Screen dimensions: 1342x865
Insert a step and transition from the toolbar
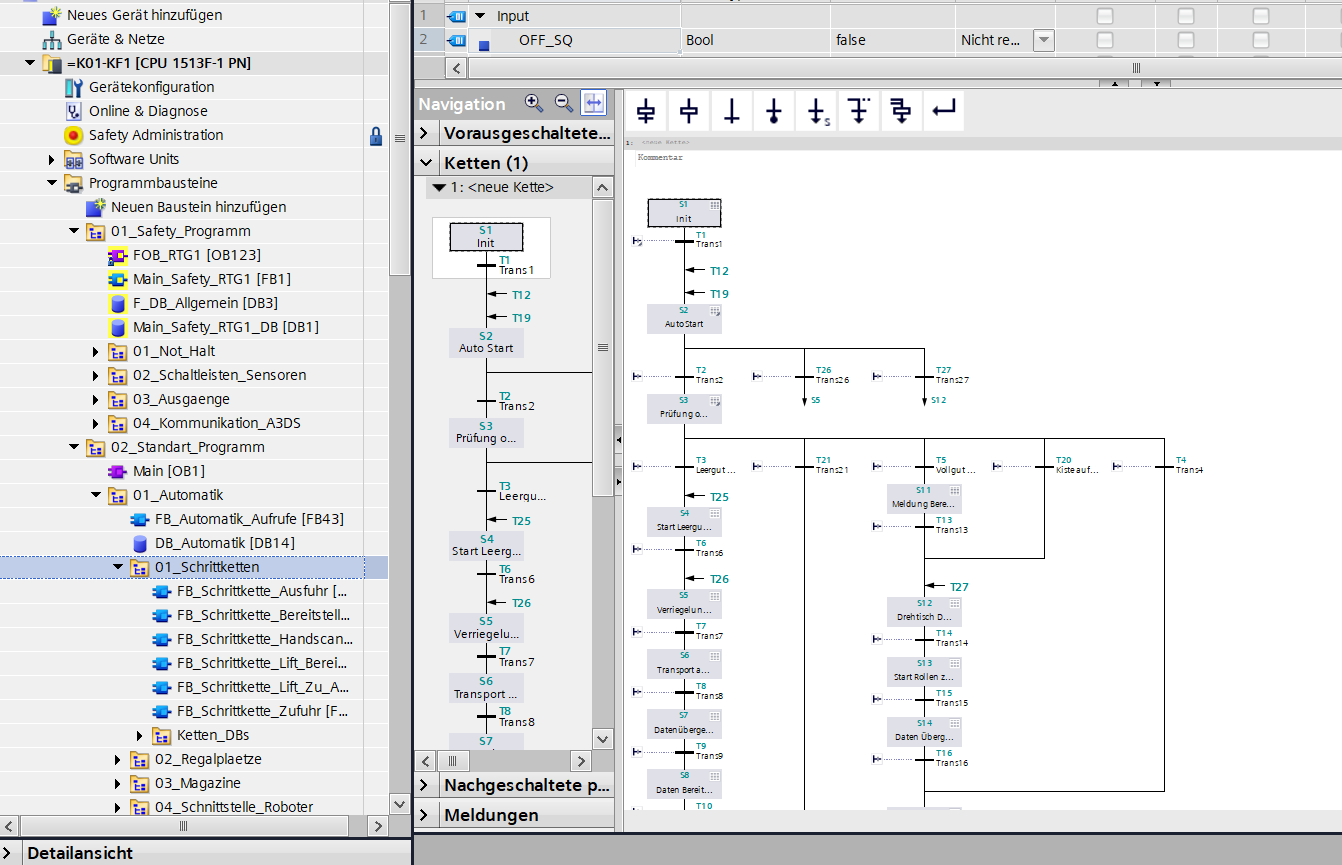(647, 111)
